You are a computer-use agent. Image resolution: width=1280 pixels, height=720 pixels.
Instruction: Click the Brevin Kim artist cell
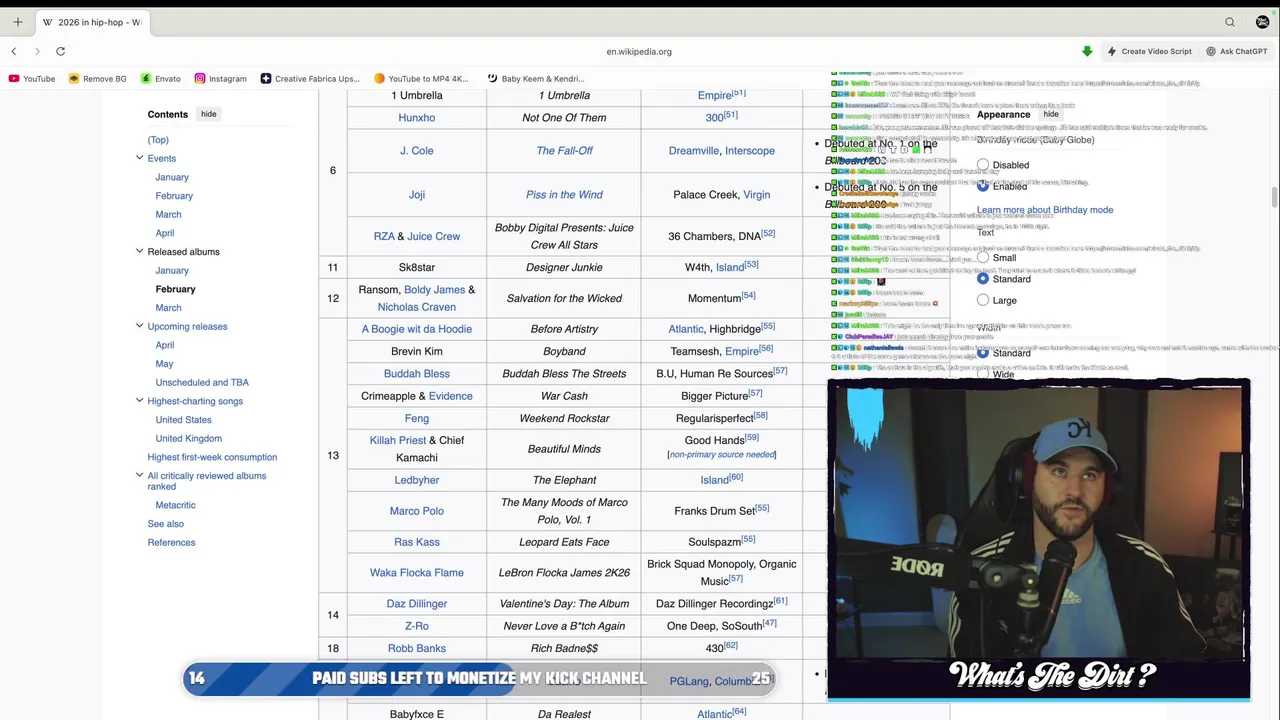coord(417,351)
